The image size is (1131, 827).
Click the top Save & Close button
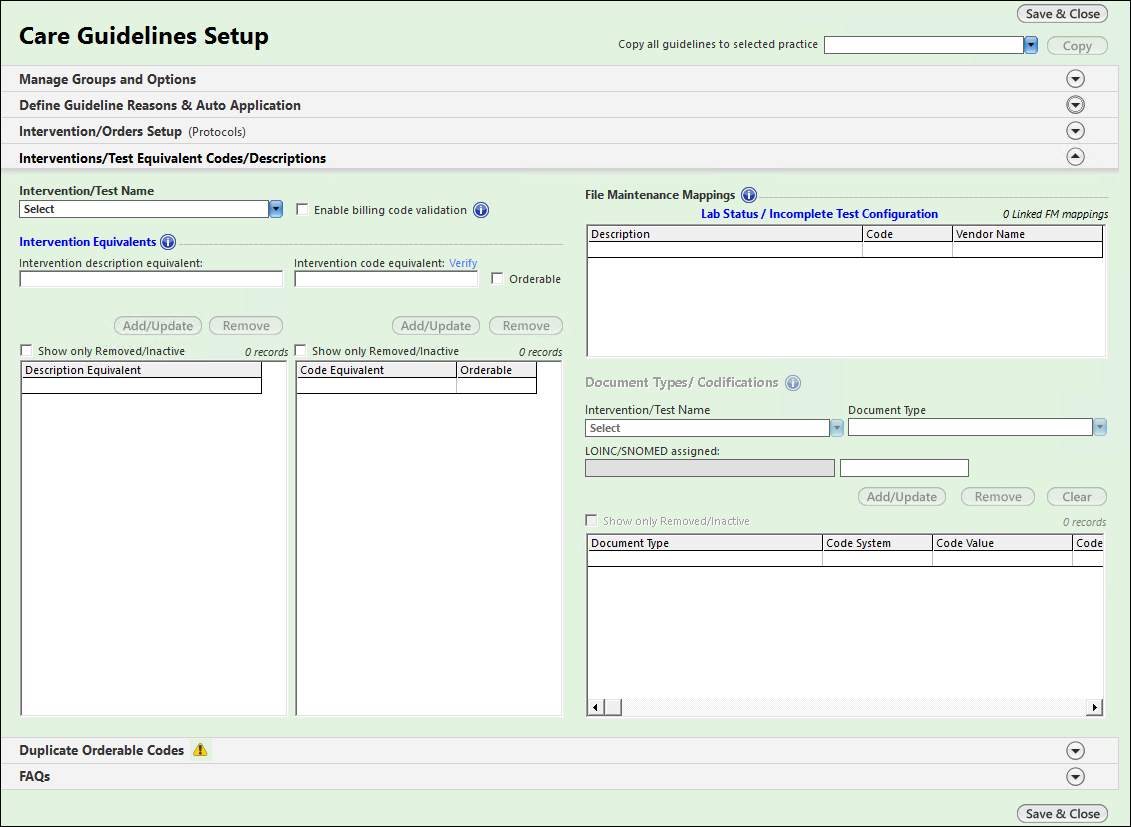(1062, 14)
